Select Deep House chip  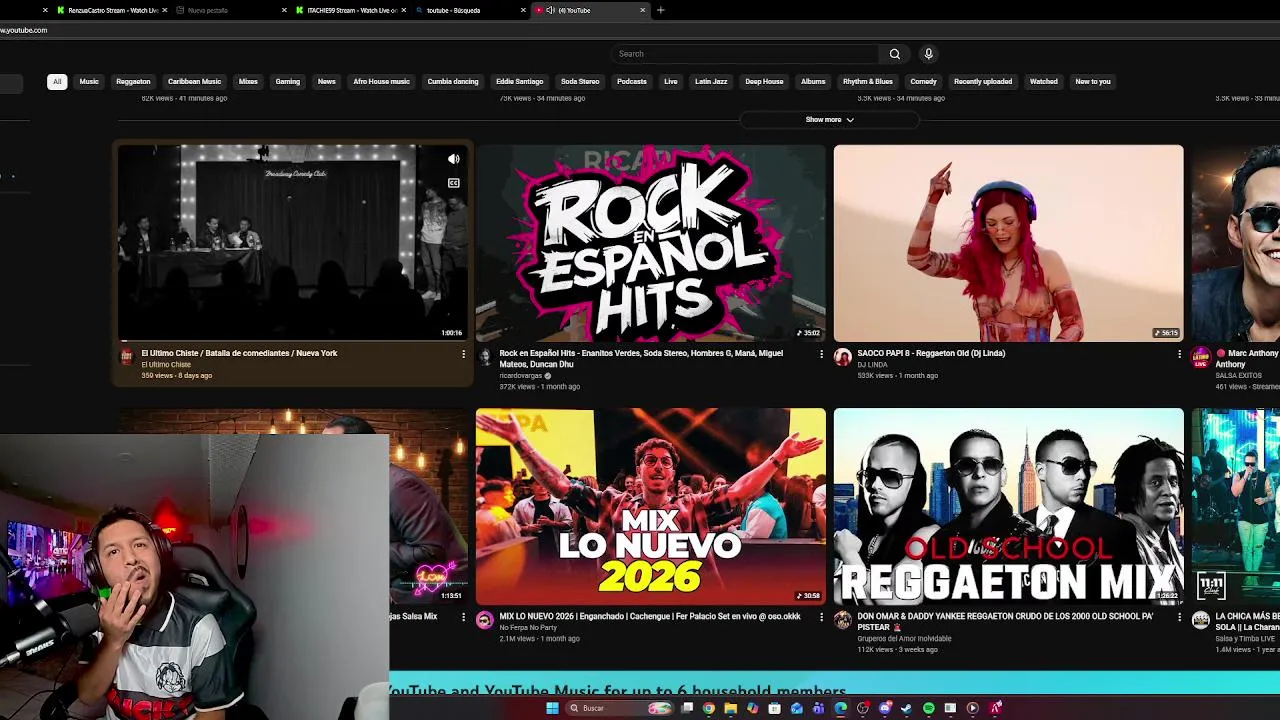(764, 82)
